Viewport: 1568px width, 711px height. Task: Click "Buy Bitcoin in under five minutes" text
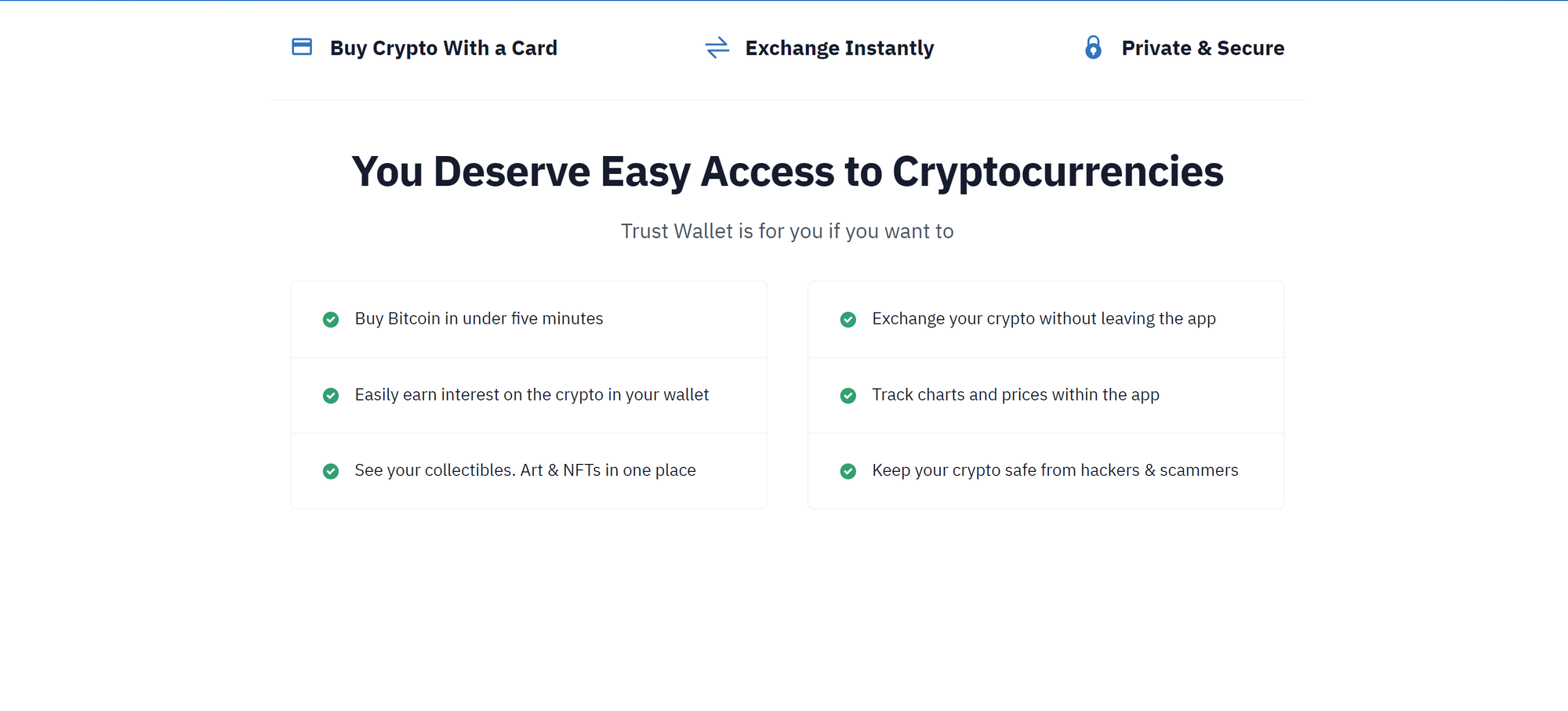(478, 319)
